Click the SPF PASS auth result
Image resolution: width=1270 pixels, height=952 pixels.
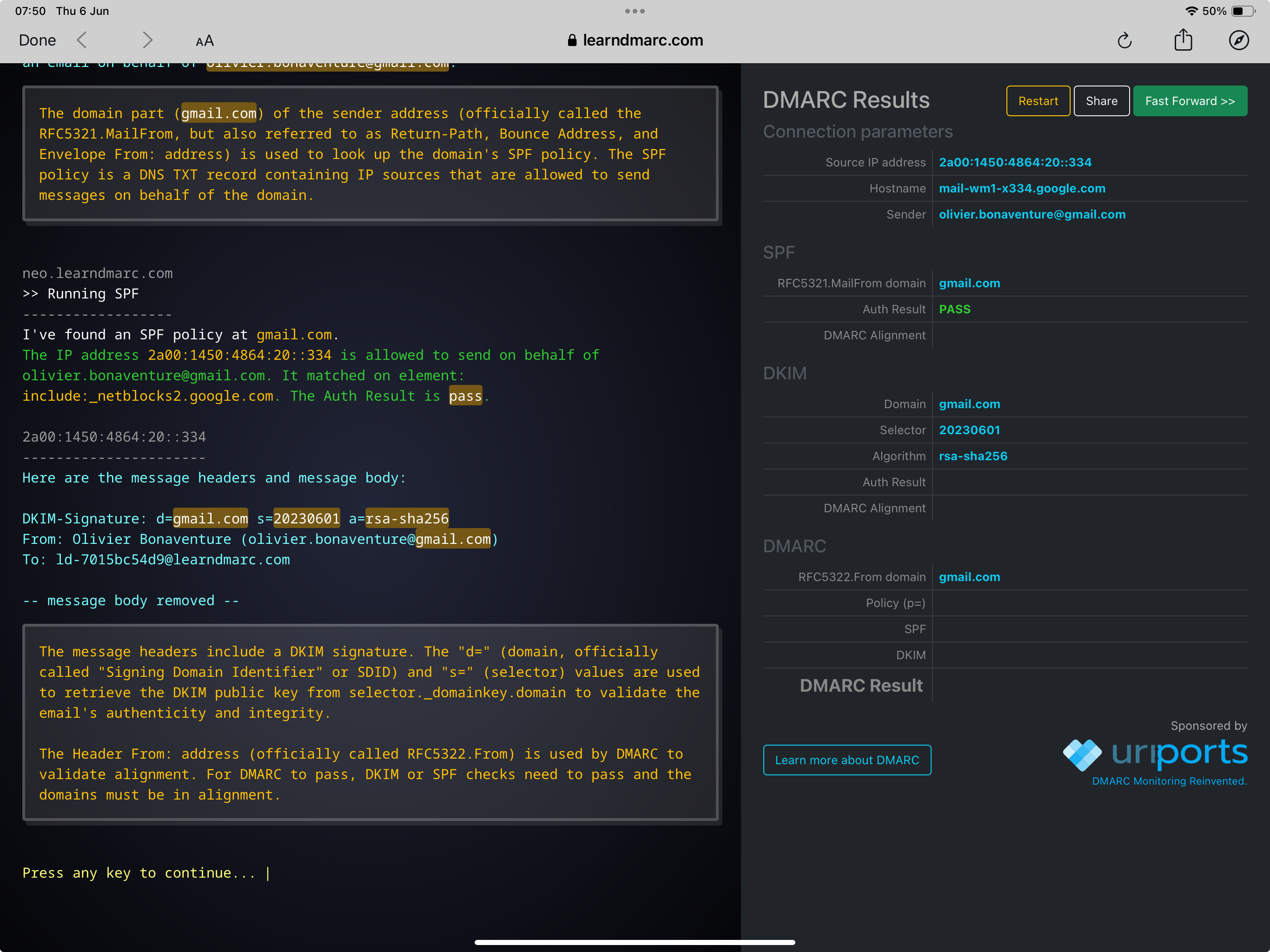click(954, 309)
